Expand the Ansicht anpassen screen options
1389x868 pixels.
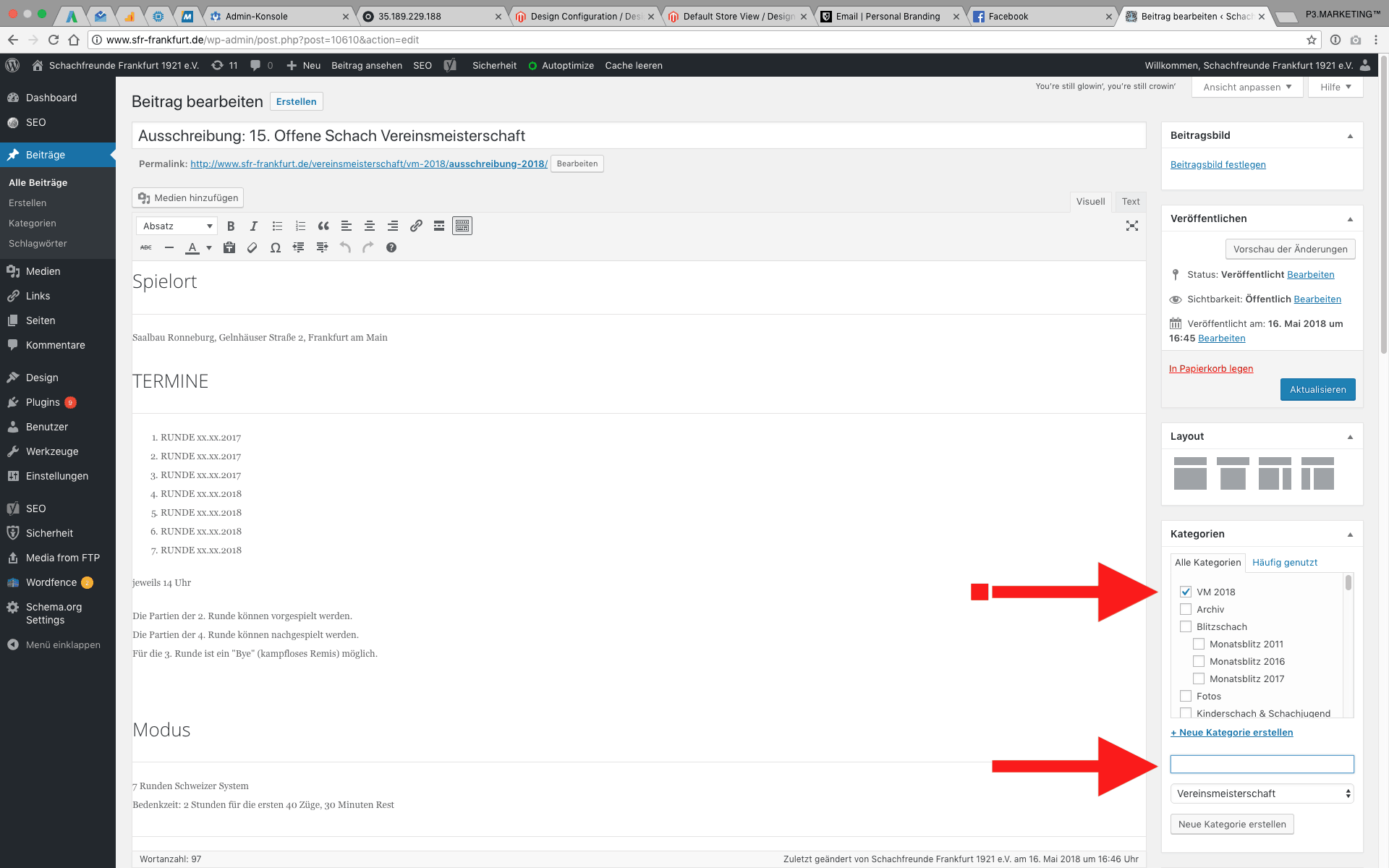pos(1247,87)
